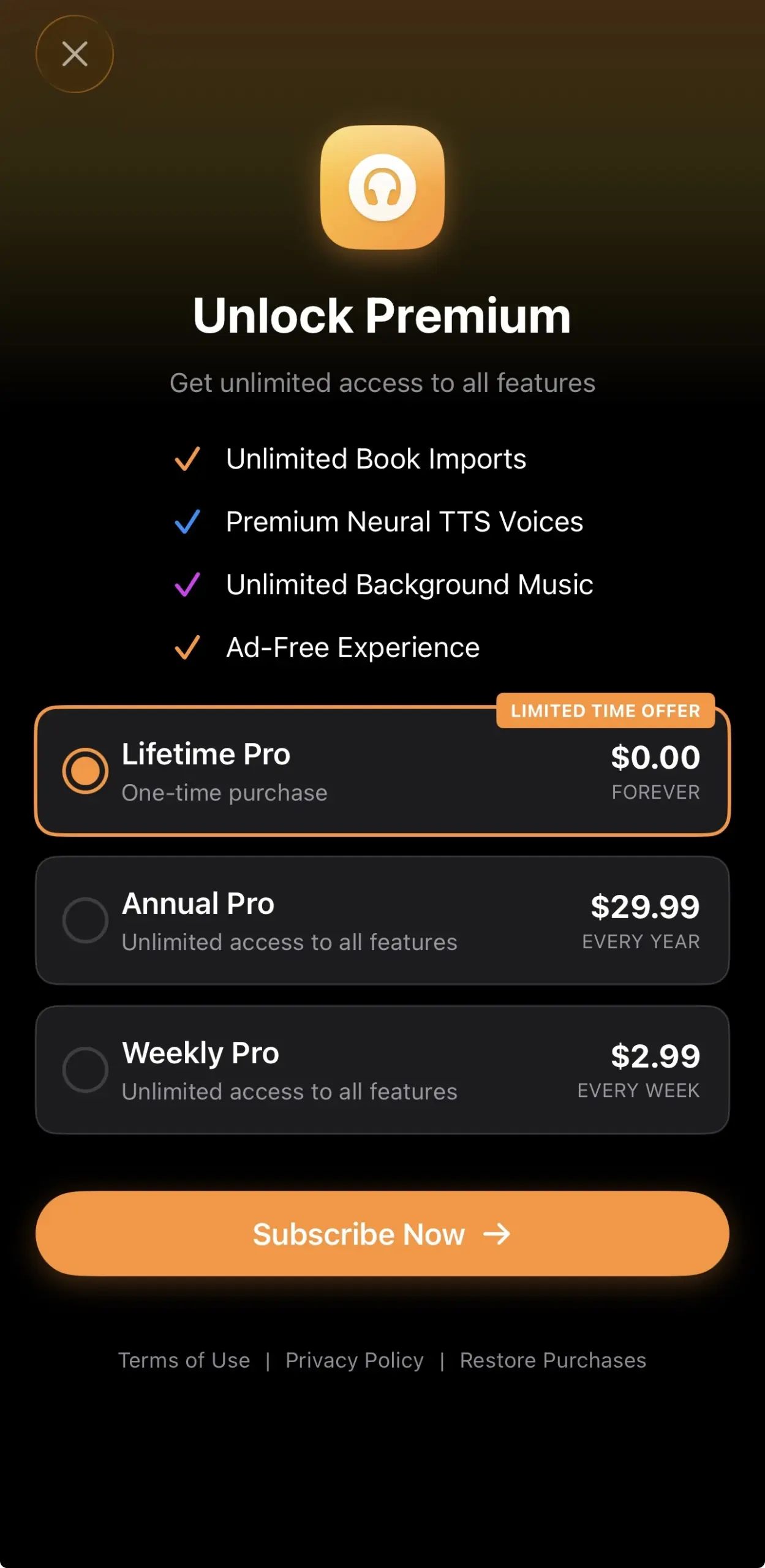Click the purple Background Music checkmark

click(x=187, y=584)
